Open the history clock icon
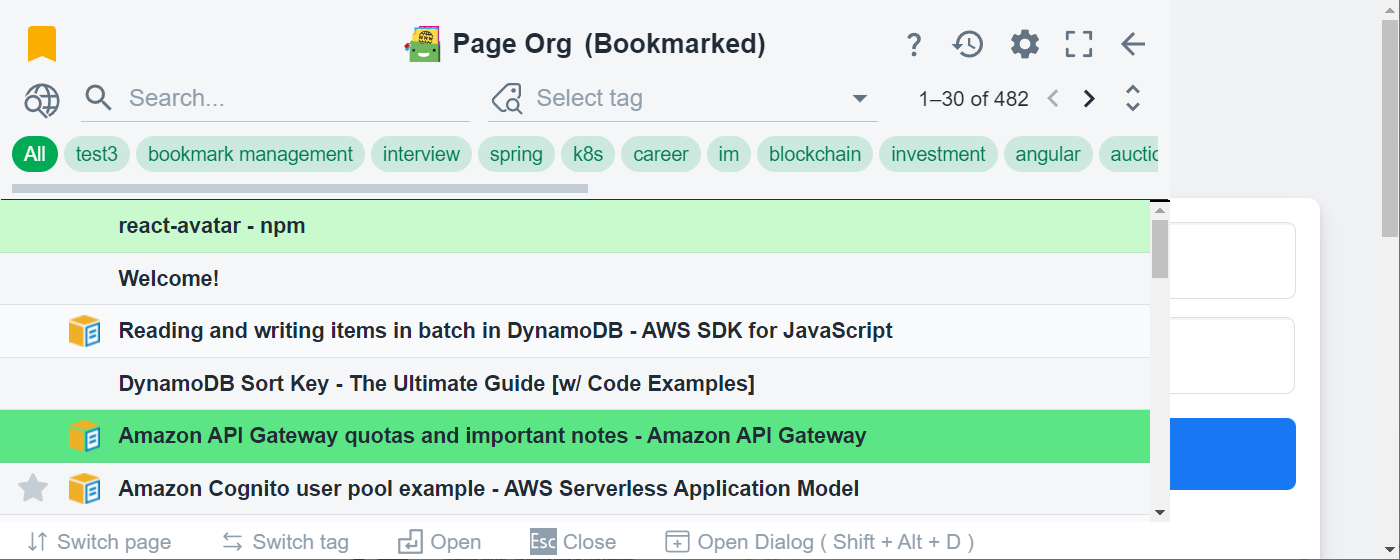The height and width of the screenshot is (560, 1400). click(968, 44)
